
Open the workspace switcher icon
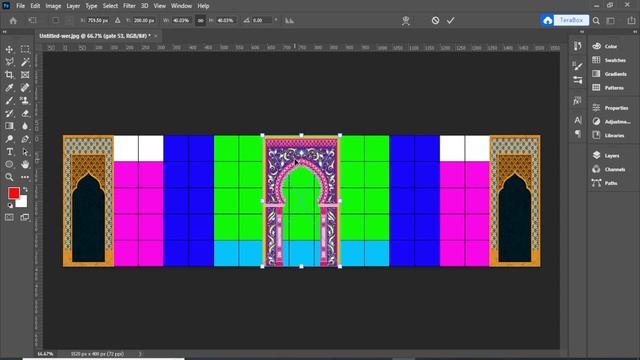[x=611, y=20]
